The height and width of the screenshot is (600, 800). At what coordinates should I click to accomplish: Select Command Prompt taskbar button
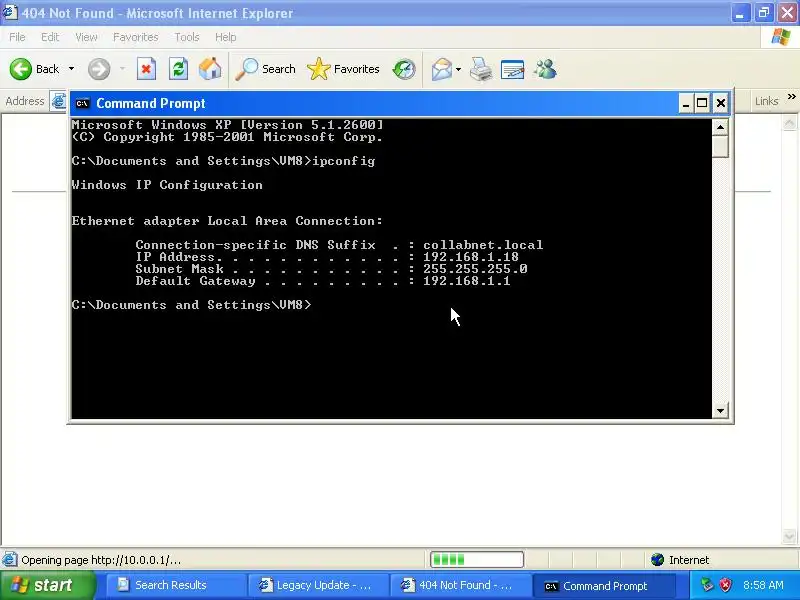(x=604, y=586)
